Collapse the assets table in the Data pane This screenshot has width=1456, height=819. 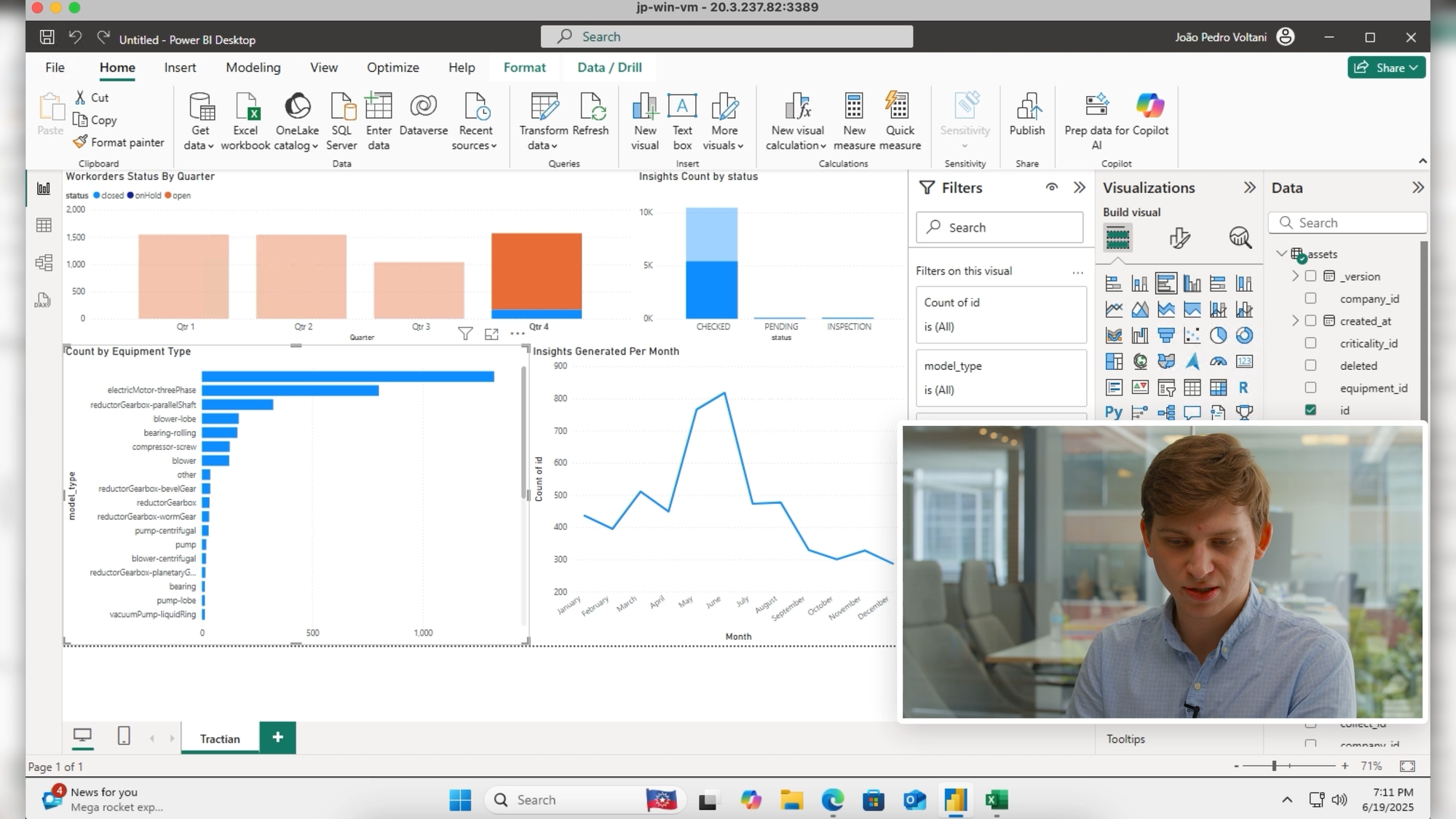(x=1281, y=253)
